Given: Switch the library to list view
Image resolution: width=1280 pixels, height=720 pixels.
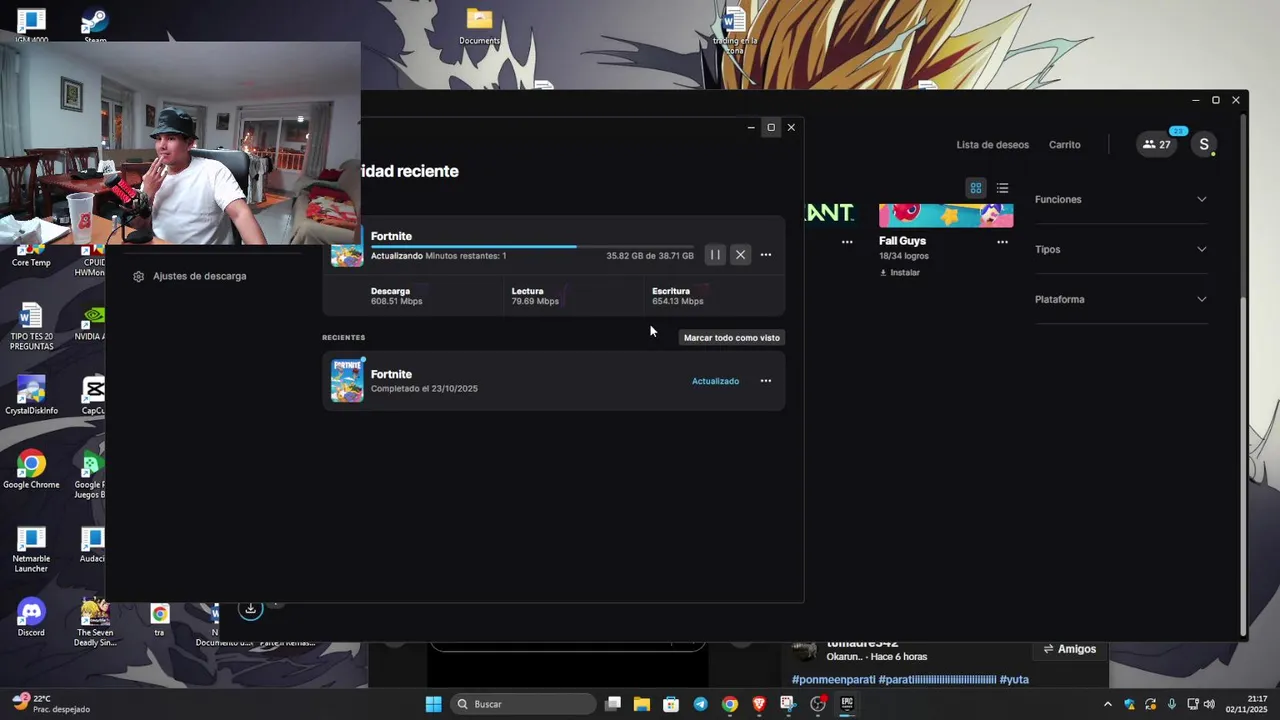Looking at the screenshot, I should 1002,188.
